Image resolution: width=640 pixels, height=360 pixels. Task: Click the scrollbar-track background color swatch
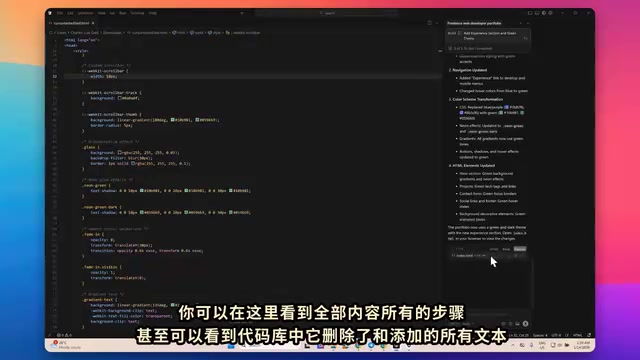tap(120, 98)
